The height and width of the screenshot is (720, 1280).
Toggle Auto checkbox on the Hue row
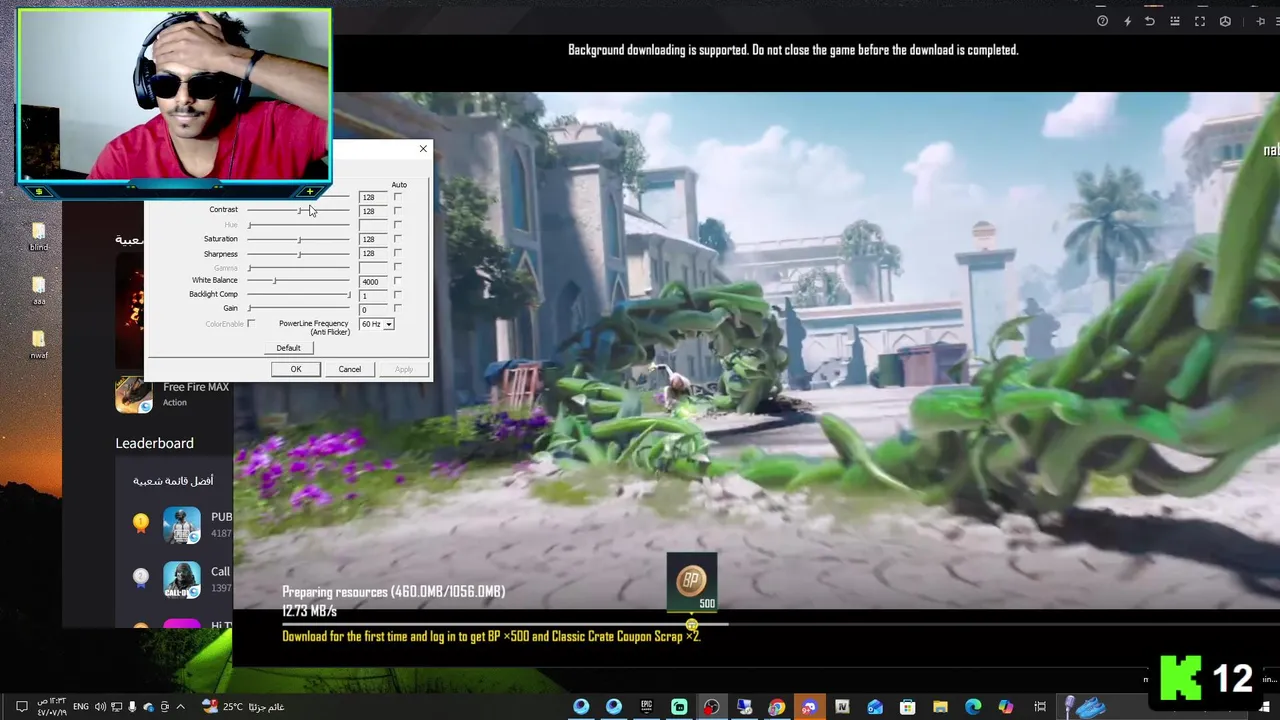[397, 225]
